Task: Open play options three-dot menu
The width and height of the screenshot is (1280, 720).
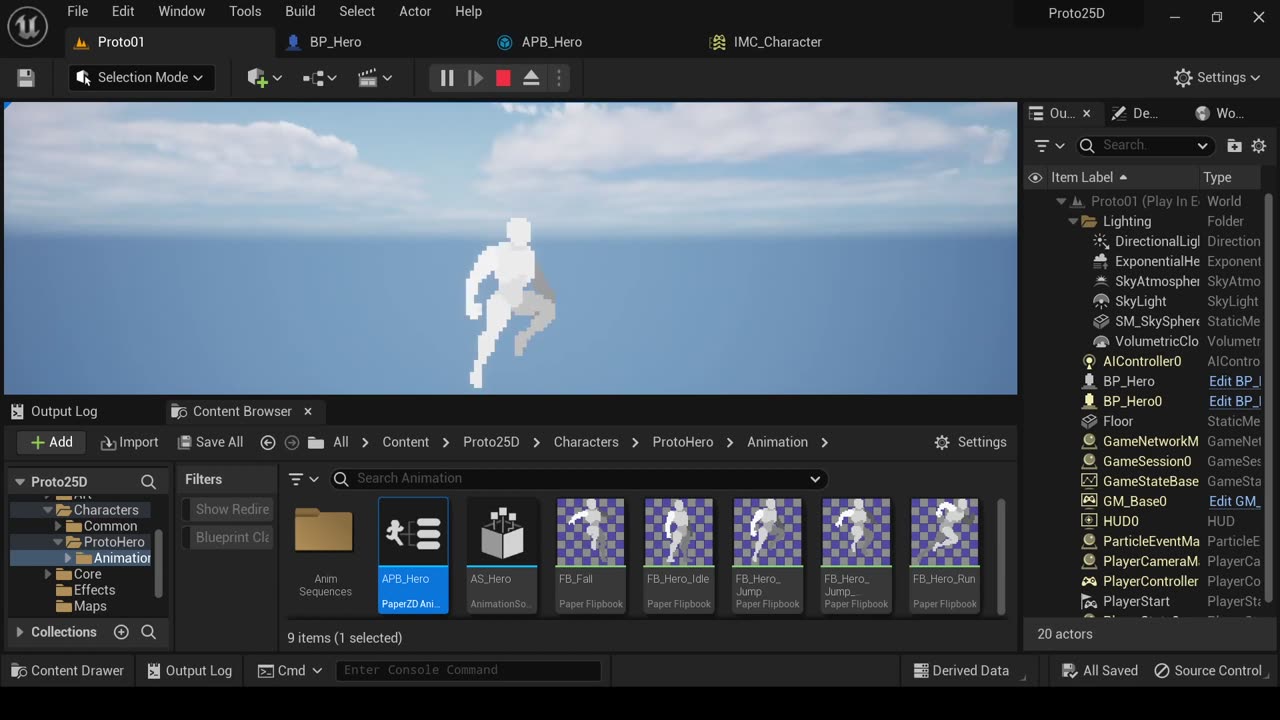Action: (x=559, y=78)
